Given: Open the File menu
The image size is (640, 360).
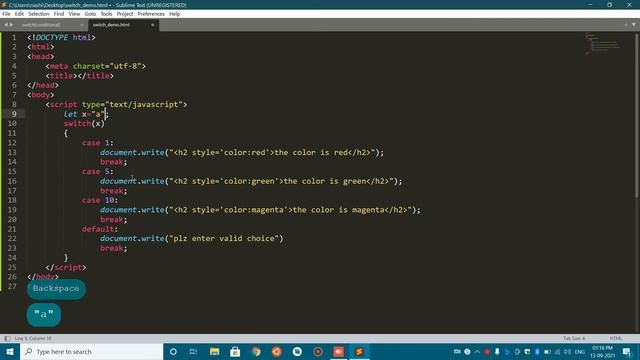Looking at the screenshot, I should click(6, 14).
